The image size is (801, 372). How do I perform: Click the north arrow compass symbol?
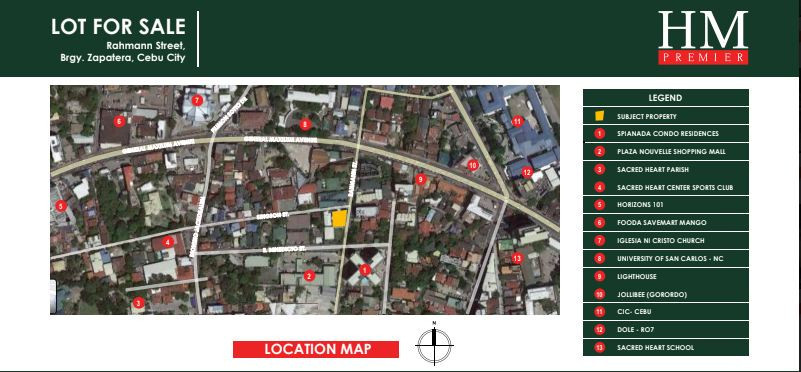(434, 344)
